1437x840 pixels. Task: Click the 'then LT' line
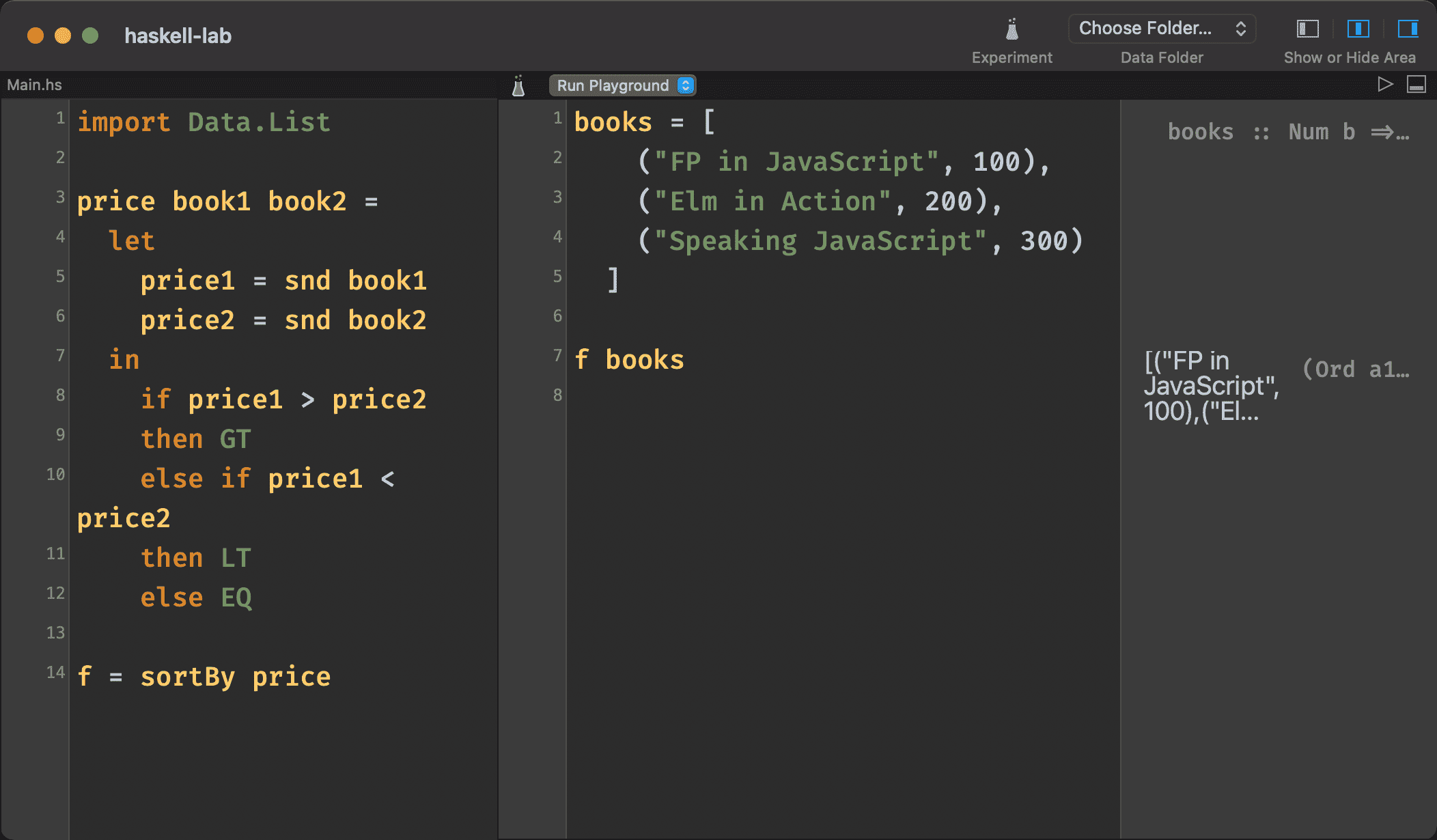[196, 558]
